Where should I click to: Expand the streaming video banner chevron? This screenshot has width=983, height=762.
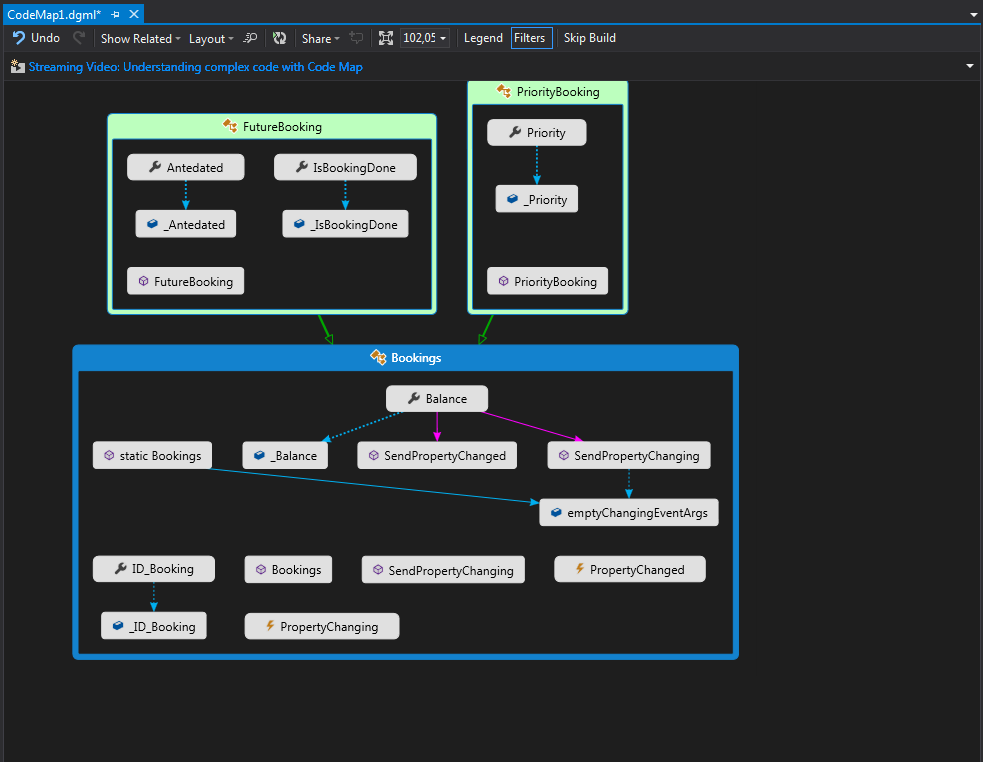point(969,65)
